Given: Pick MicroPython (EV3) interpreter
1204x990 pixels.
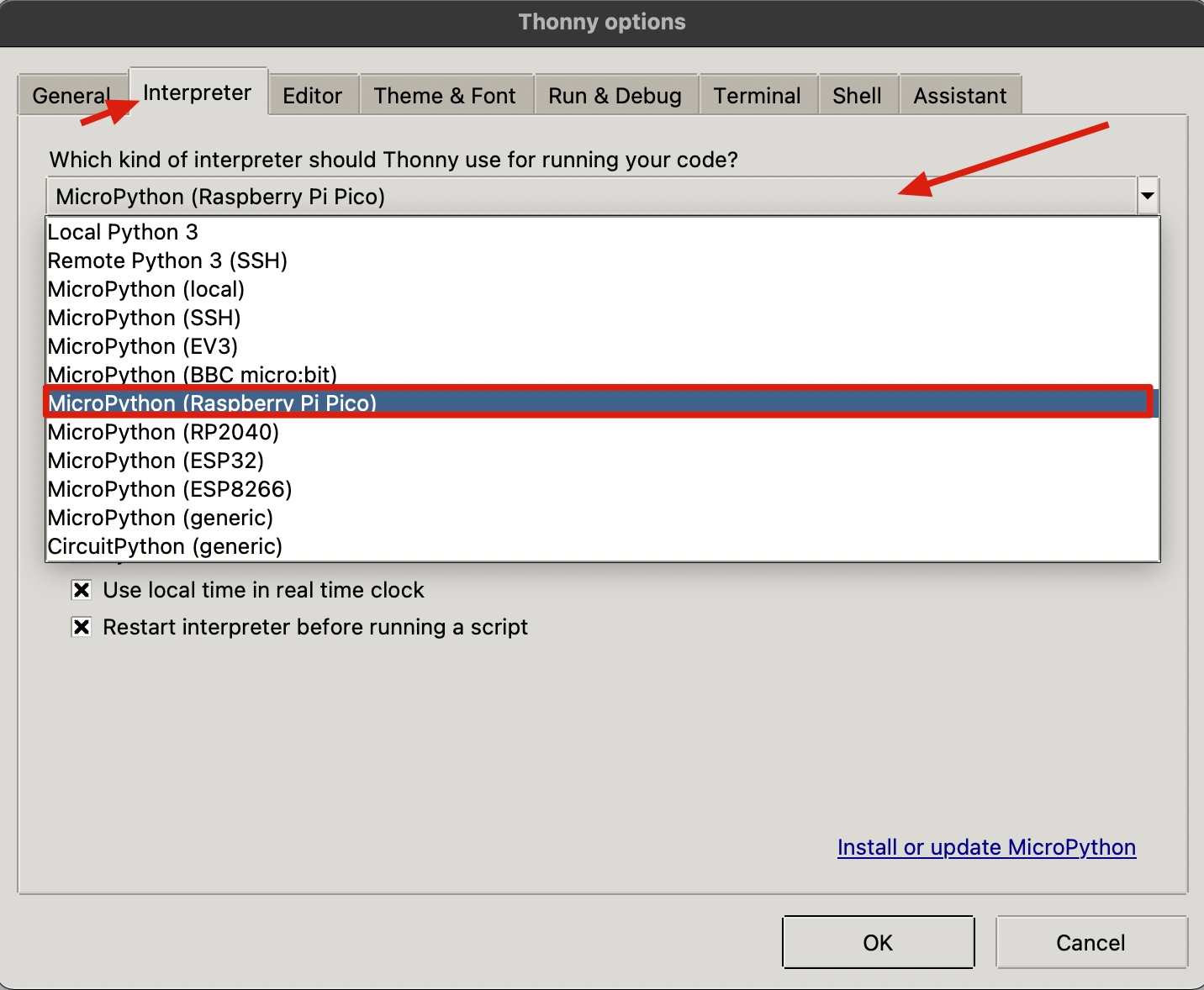Looking at the screenshot, I should pos(143,346).
